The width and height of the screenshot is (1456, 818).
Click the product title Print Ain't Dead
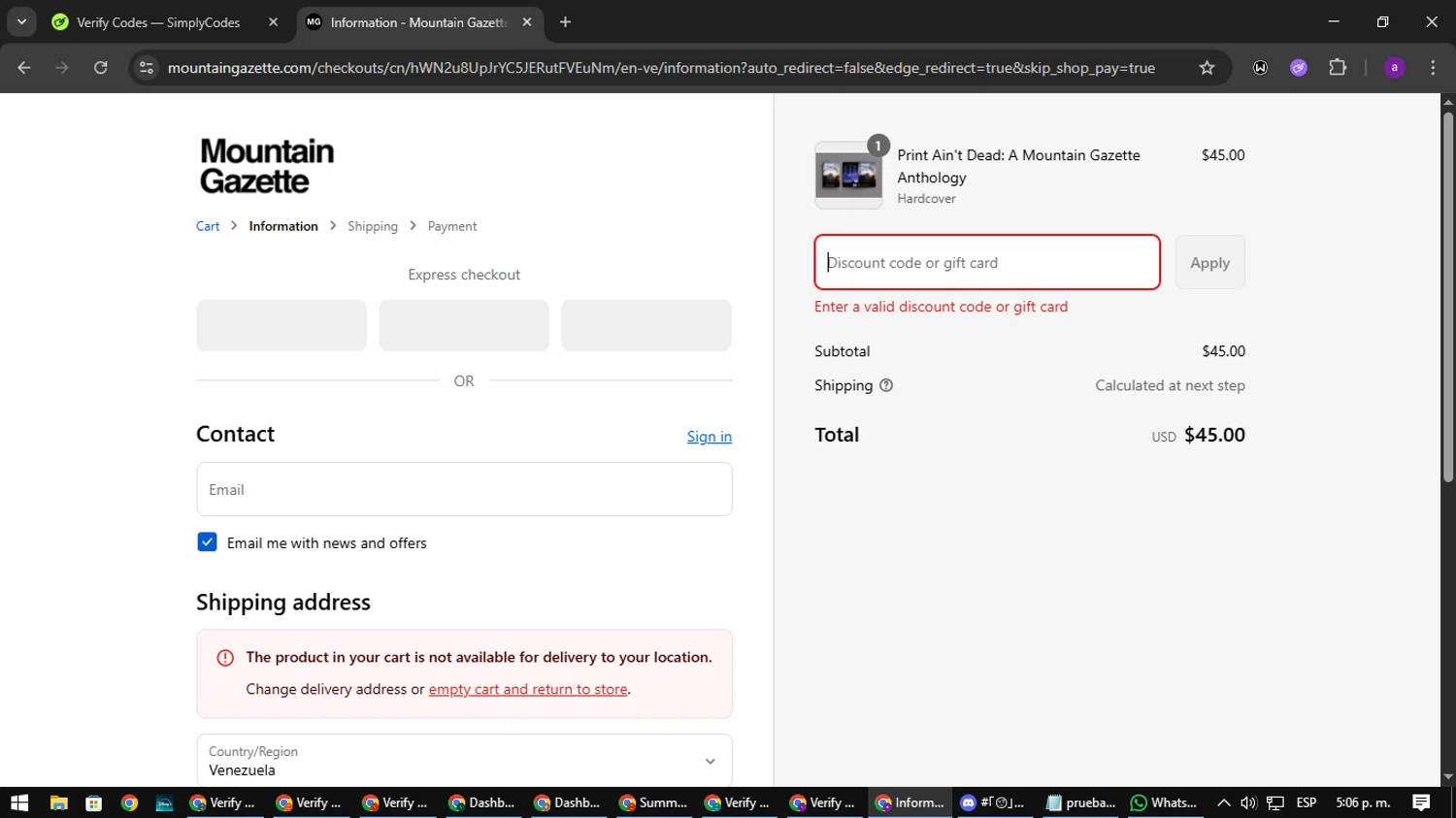pos(1018,166)
